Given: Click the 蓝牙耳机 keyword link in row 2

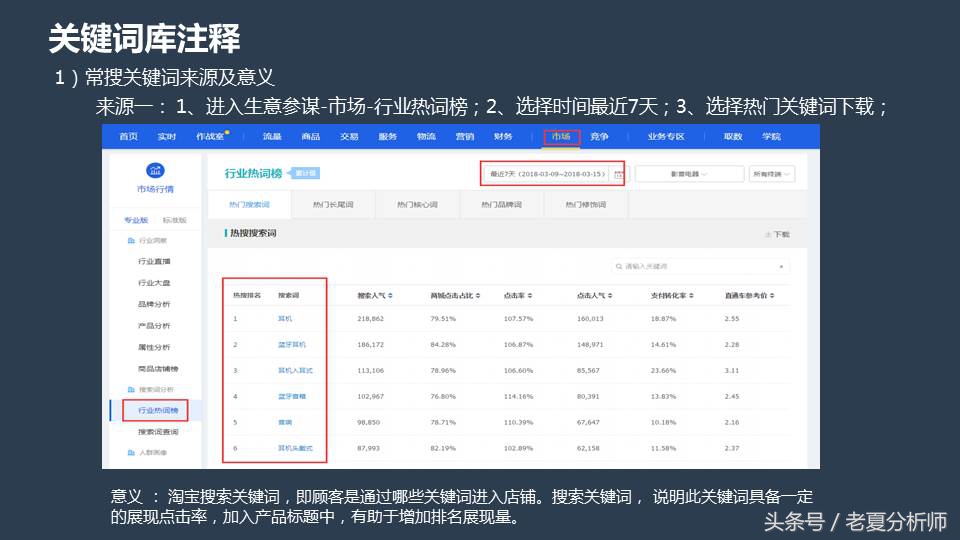Looking at the screenshot, I should pyautogui.click(x=292, y=345).
